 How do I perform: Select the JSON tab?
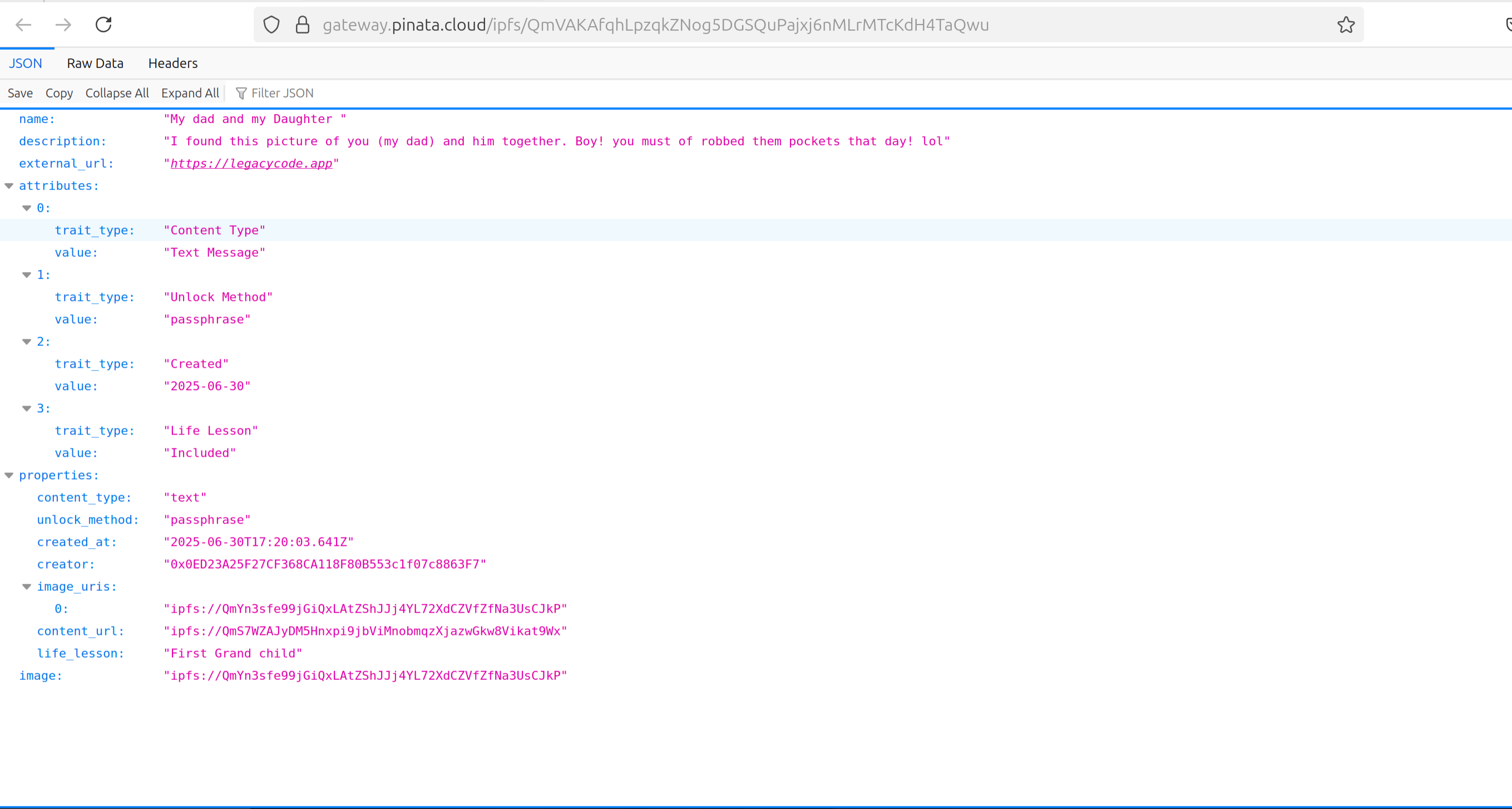point(25,63)
